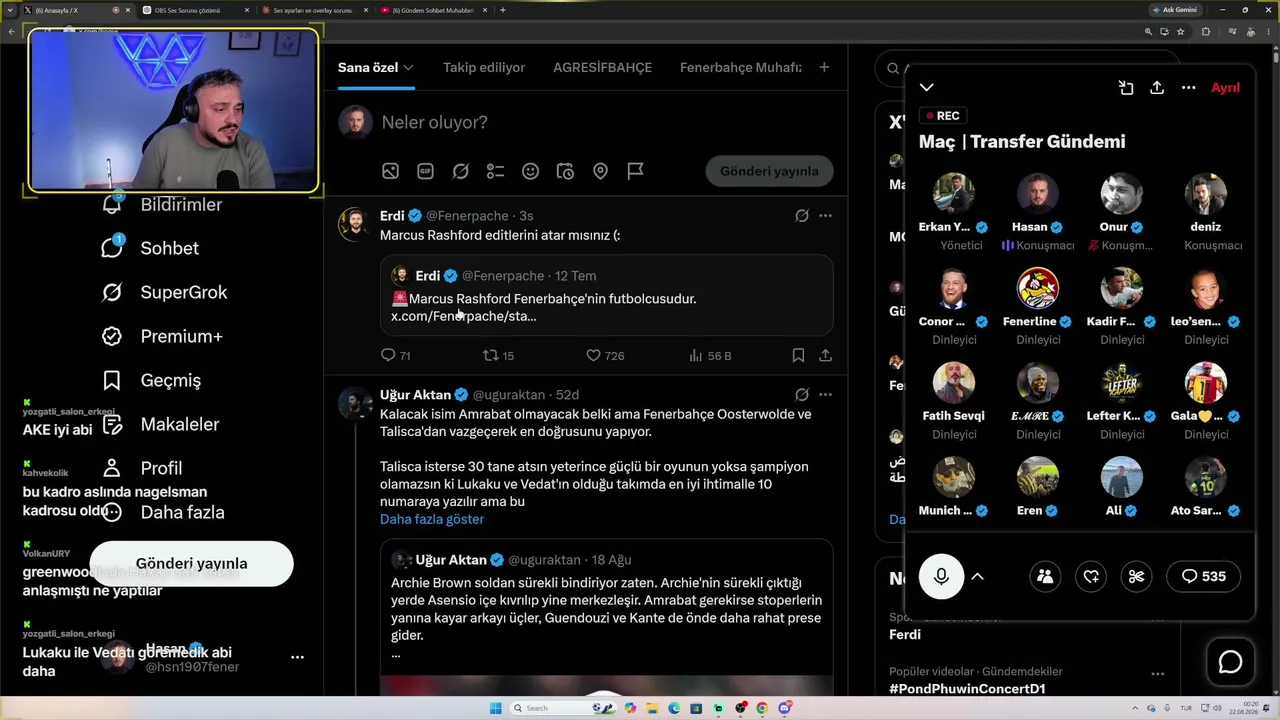Select the Sana özel tab
The height and width of the screenshot is (720, 1280).
[368, 67]
